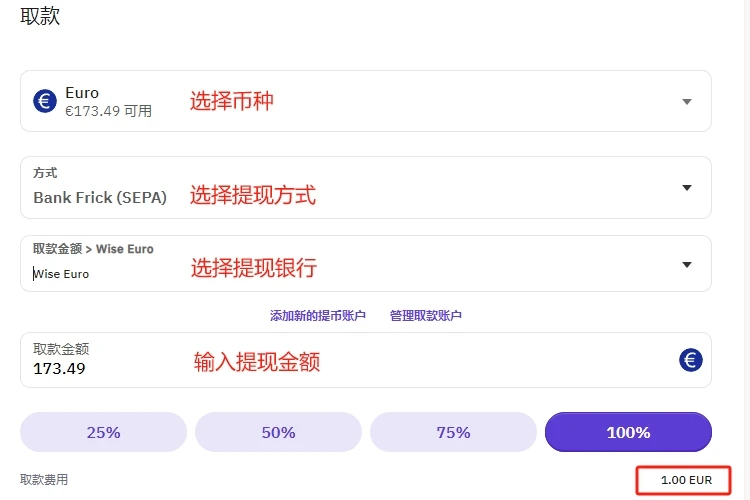Expand the Euro currency dropdown arrow

click(687, 101)
